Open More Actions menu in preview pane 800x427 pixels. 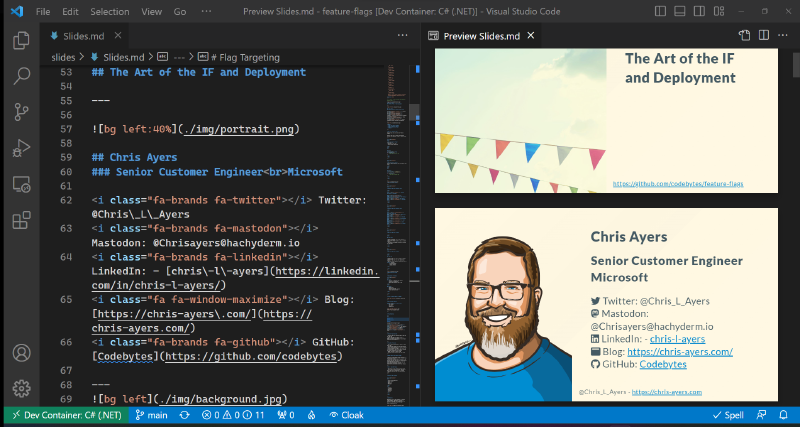click(785, 36)
